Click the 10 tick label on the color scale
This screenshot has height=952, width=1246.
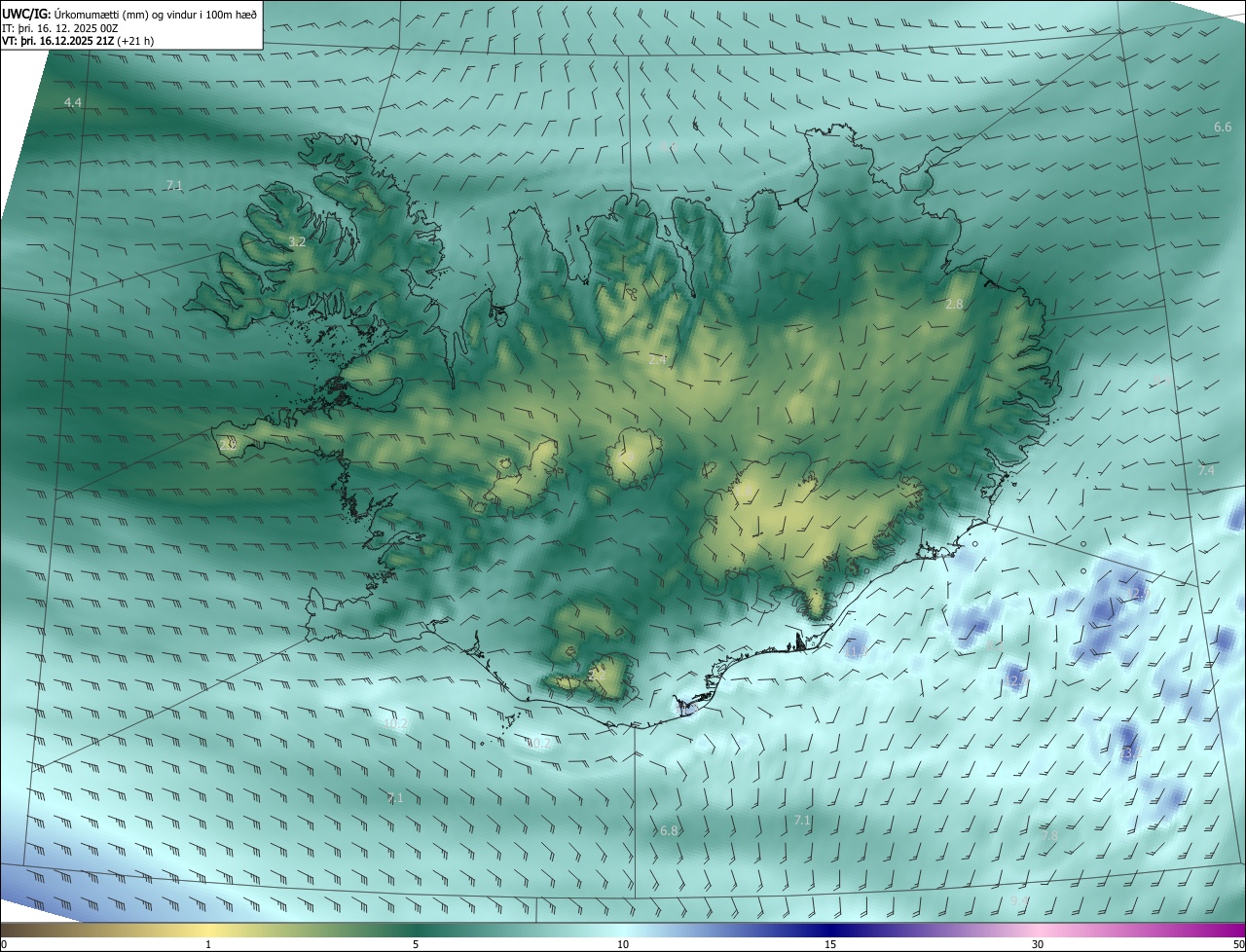point(623,944)
